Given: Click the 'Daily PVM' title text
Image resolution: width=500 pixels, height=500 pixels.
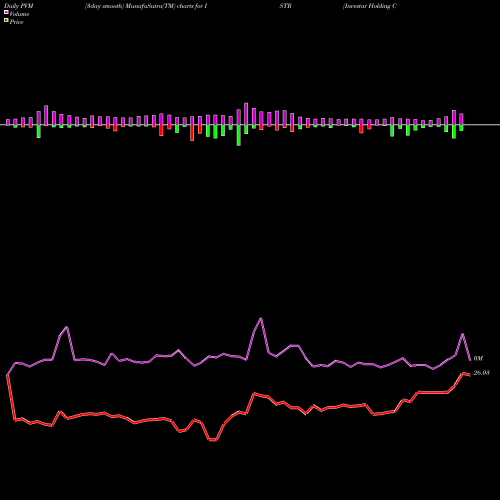Looking at the screenshot, I should coord(19,6).
